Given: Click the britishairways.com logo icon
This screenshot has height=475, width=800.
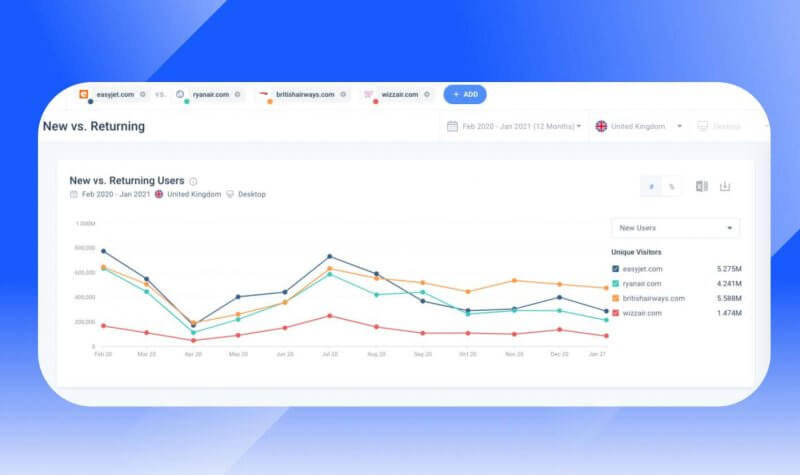Looking at the screenshot, I should (264, 94).
